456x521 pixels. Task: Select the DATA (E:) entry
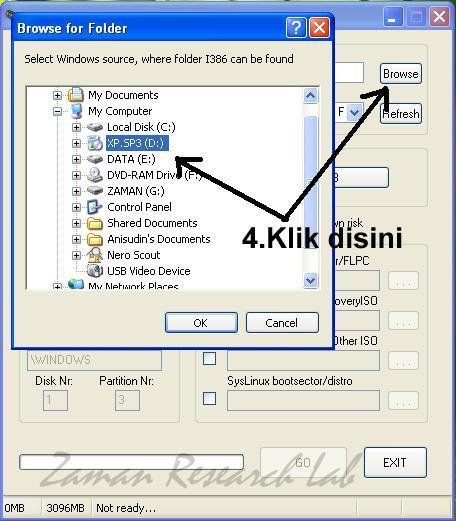tap(131, 159)
